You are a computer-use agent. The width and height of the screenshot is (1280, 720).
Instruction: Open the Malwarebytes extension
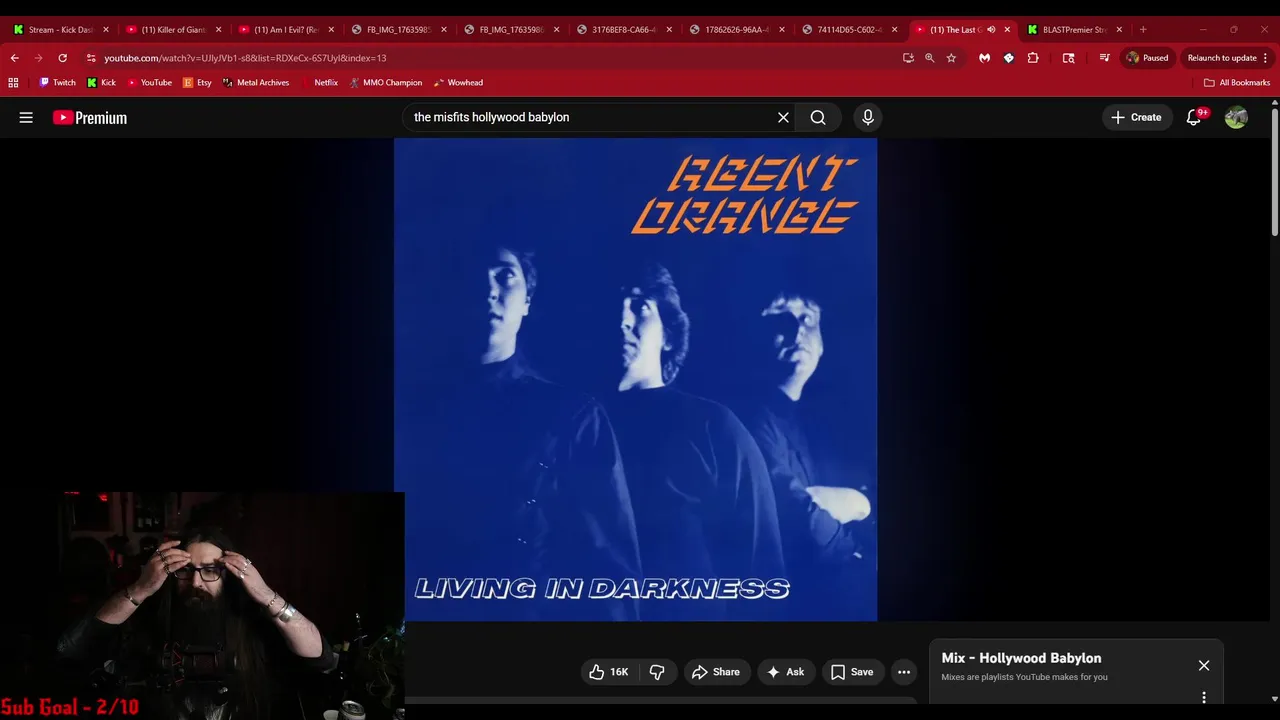[x=984, y=58]
